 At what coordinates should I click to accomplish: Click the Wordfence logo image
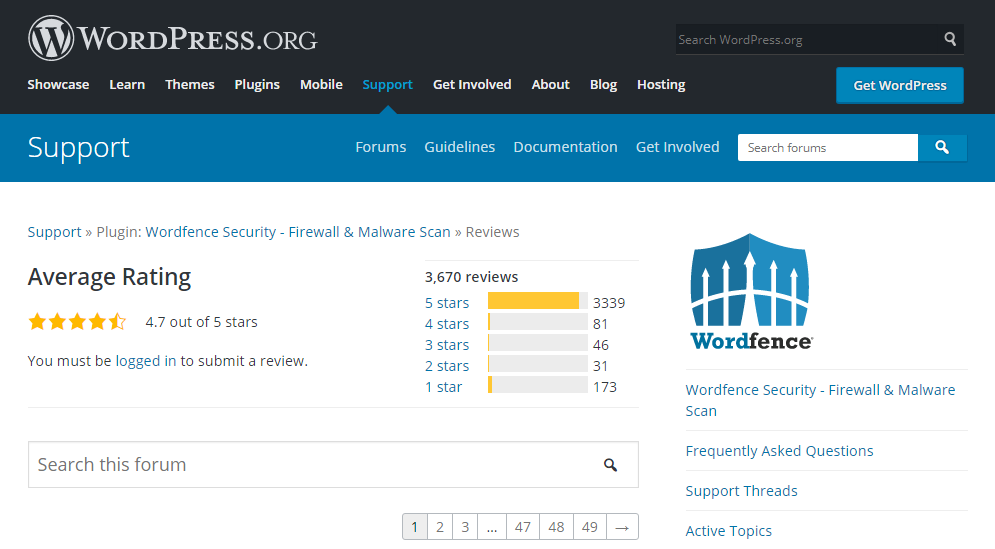tap(751, 291)
